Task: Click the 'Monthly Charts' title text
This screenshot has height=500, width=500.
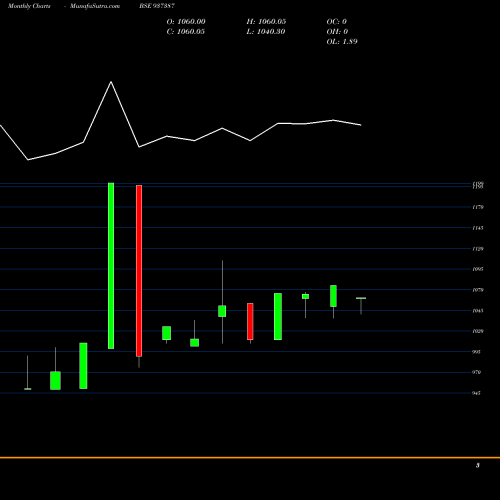Action: coord(29,6)
